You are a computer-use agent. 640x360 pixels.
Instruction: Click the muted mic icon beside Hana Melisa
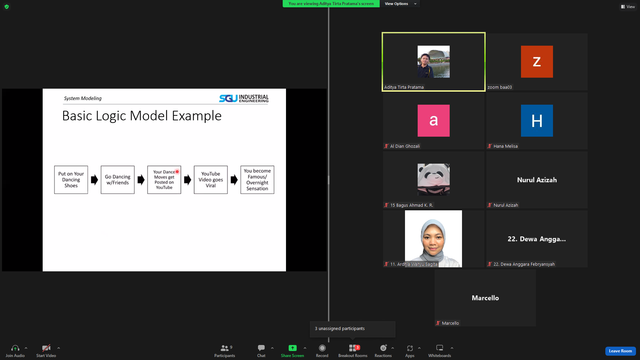490,146
